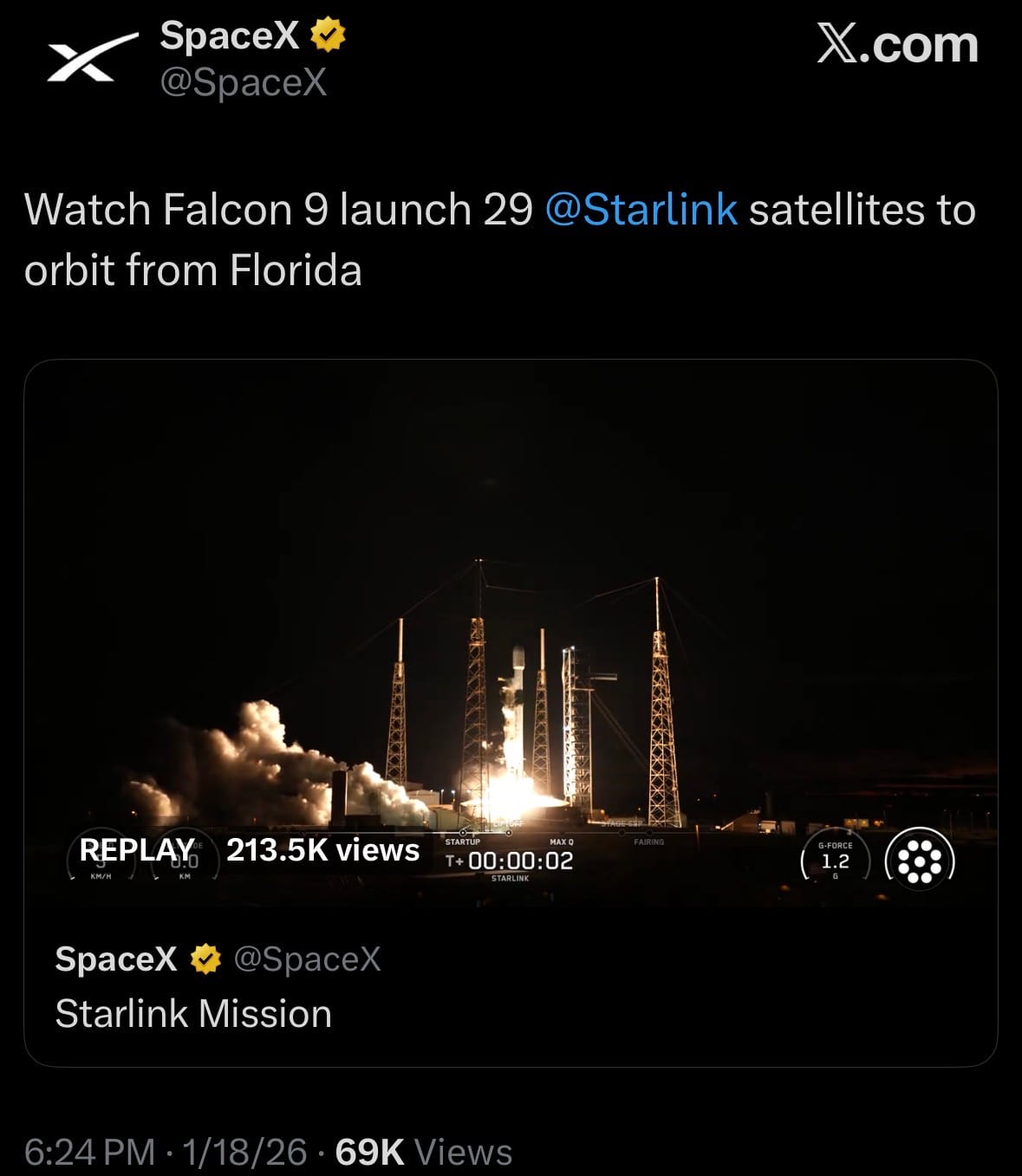1022x1176 pixels.
Task: Click the verified badge in the quoted post
Action: pos(205,959)
